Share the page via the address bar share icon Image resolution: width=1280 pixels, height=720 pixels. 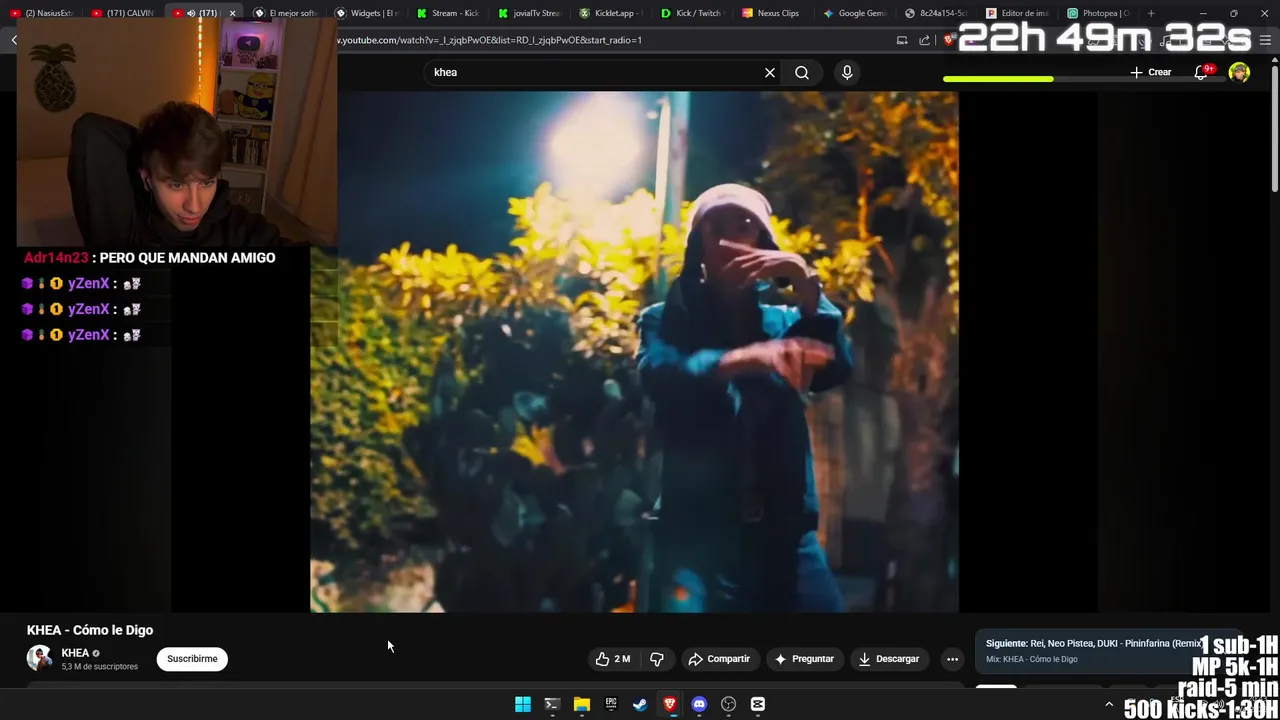(x=925, y=40)
